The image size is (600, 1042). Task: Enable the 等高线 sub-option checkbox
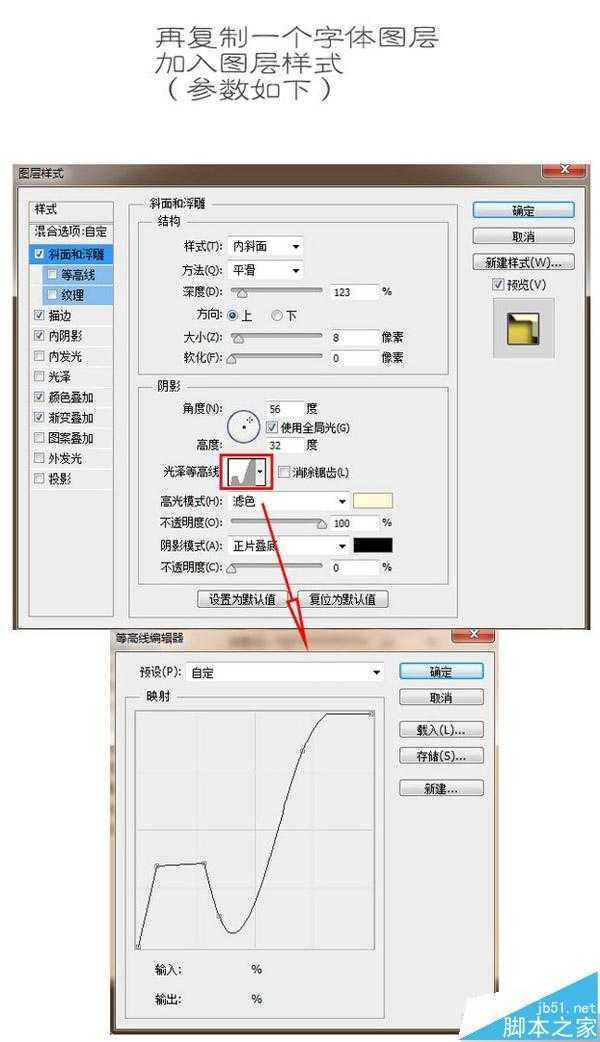pyautogui.click(x=52, y=274)
